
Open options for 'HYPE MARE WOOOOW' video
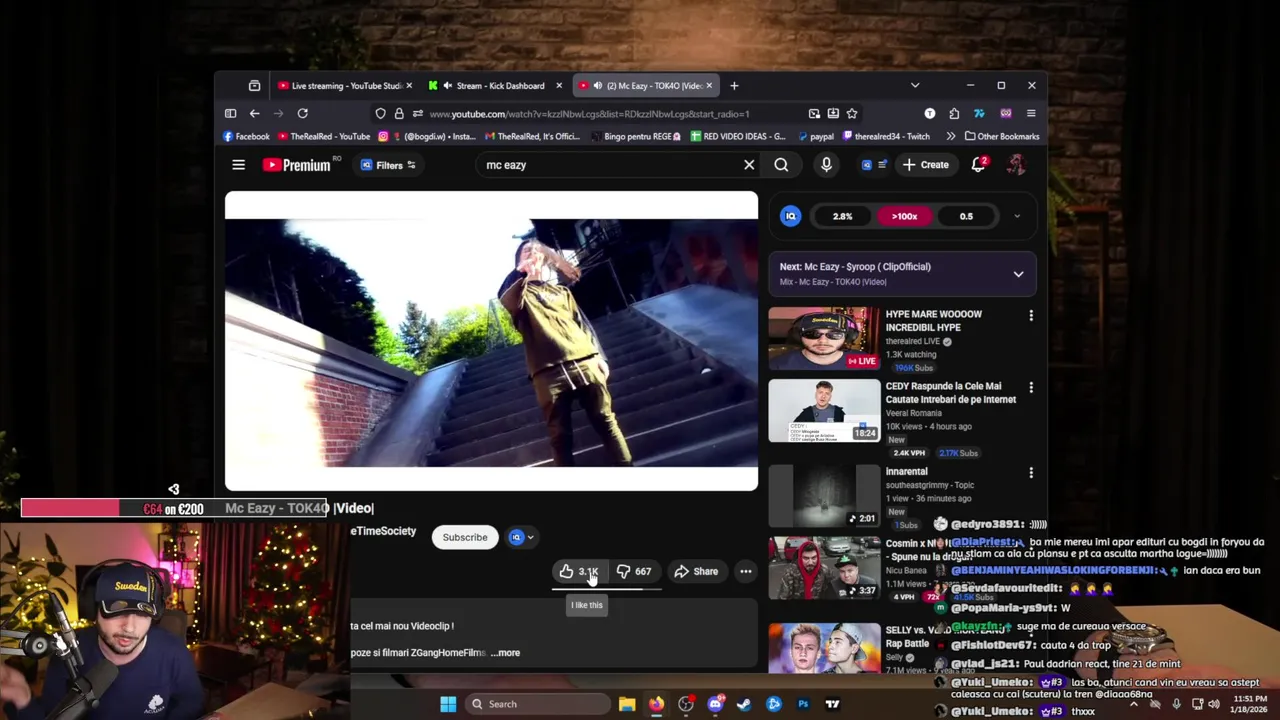pos(1031,316)
